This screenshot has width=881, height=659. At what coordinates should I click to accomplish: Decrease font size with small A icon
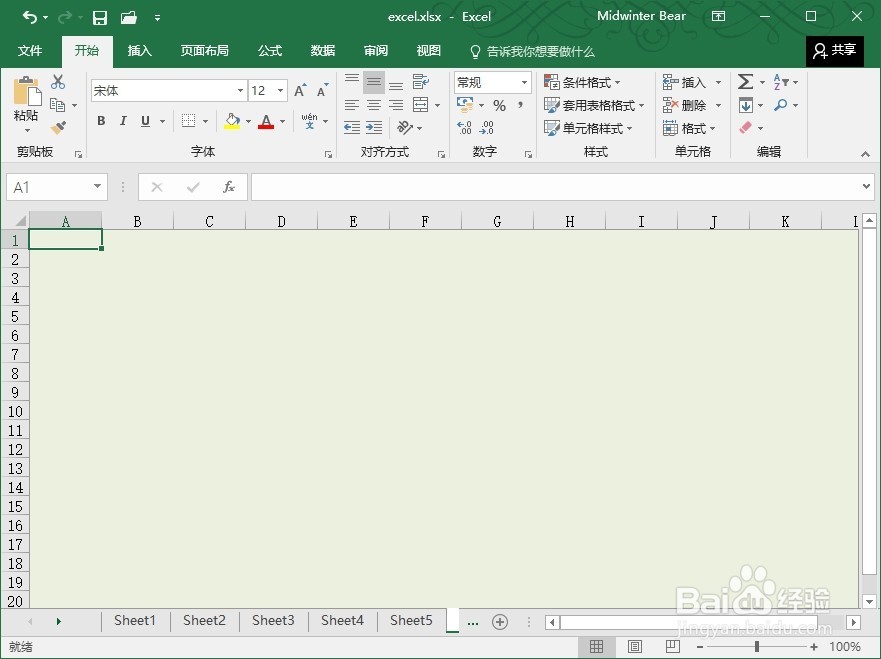(322, 90)
